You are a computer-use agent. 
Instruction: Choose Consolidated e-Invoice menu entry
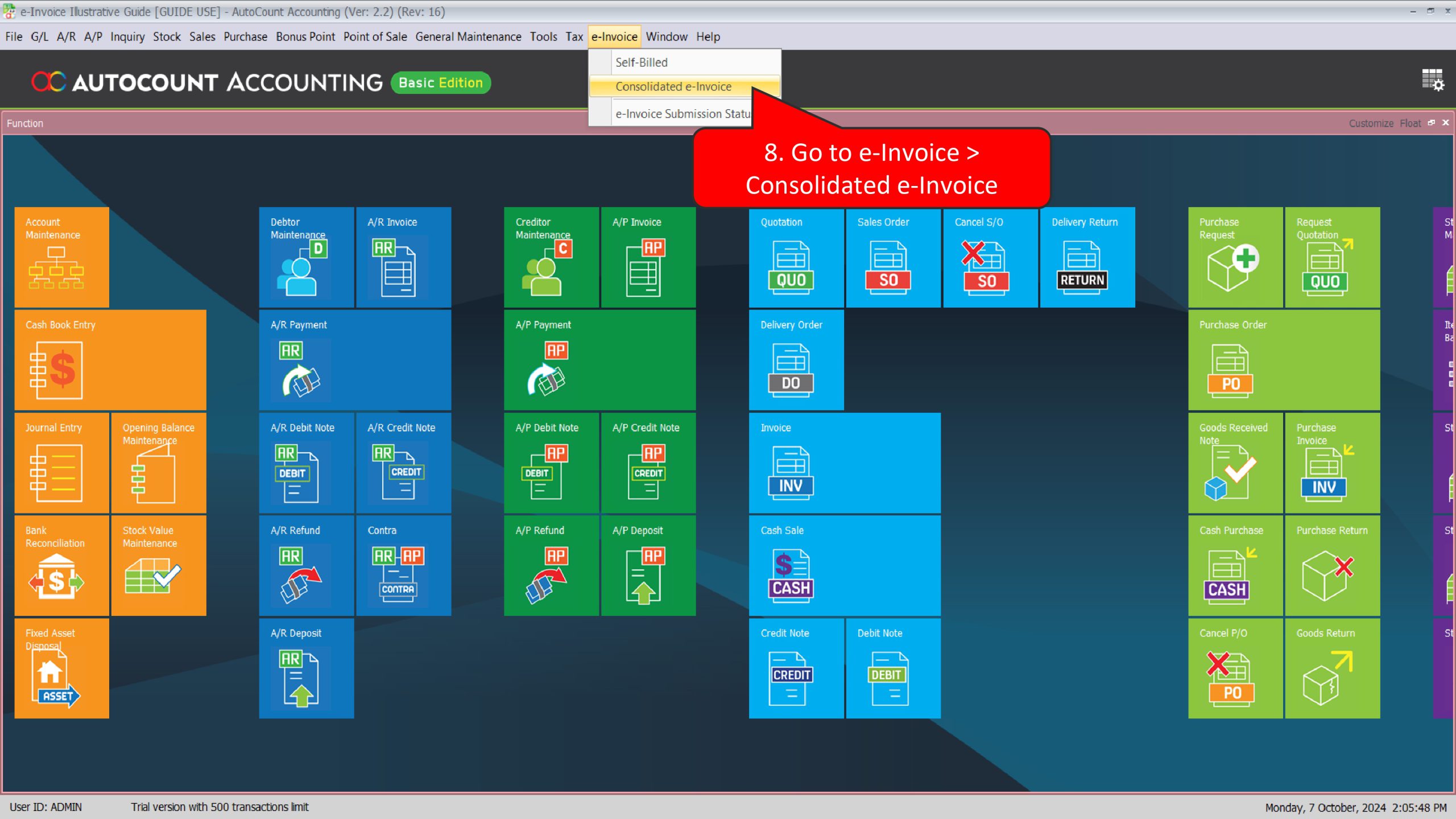pos(684,86)
